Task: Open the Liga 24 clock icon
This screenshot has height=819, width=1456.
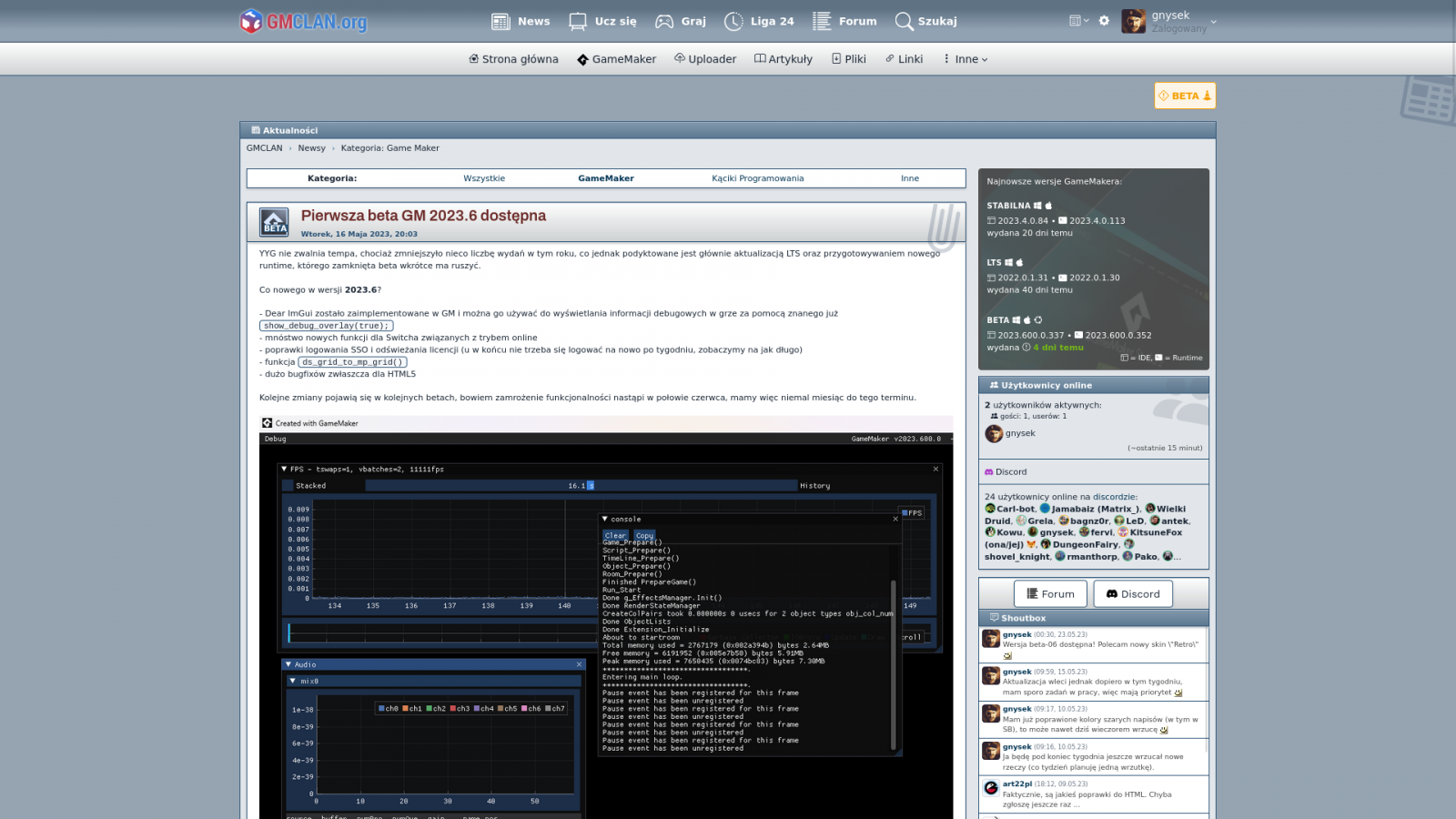Action: tap(733, 21)
